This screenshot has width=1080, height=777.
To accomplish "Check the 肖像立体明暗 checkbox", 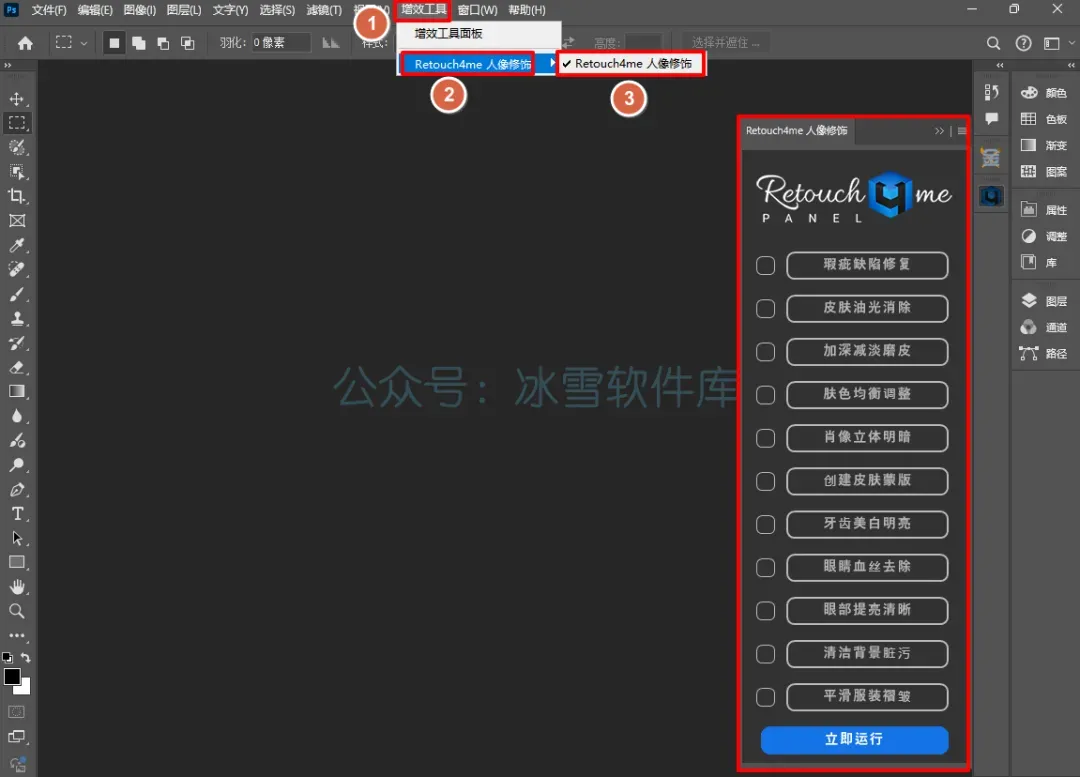I will coord(765,438).
